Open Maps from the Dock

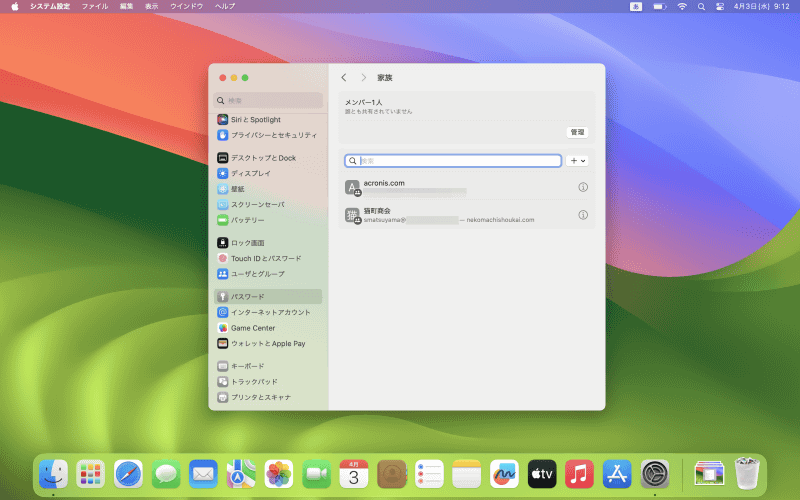241,474
